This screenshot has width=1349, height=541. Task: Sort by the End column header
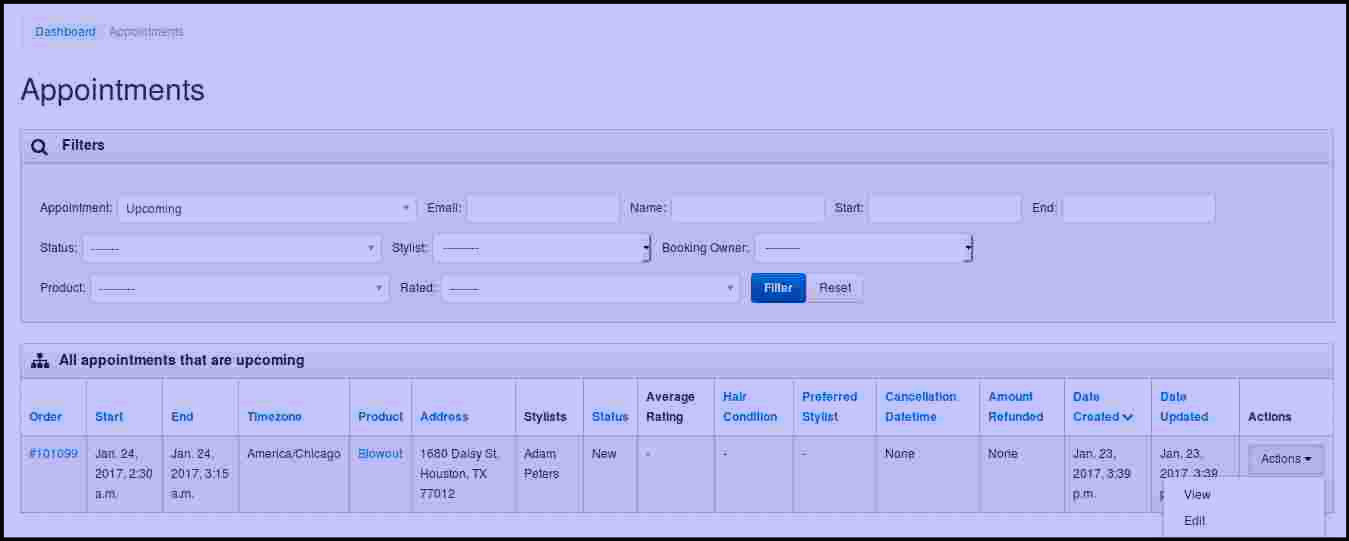pyautogui.click(x=182, y=417)
